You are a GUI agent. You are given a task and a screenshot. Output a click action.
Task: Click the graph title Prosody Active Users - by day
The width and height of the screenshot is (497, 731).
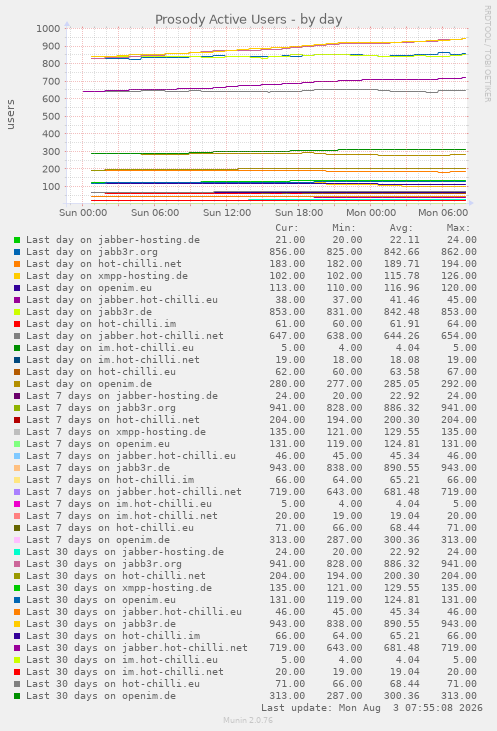[248, 20]
